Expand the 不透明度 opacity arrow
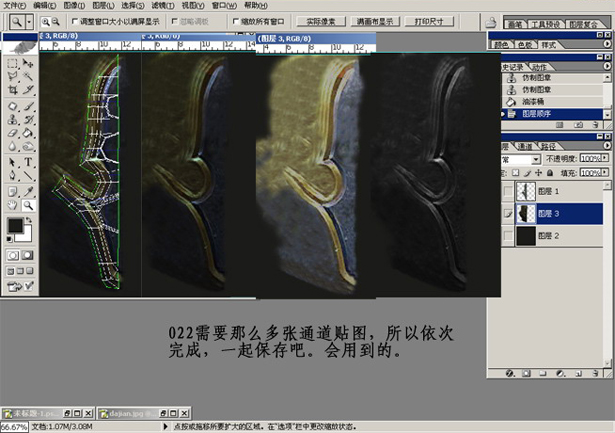The image size is (615, 433). (x=602, y=159)
